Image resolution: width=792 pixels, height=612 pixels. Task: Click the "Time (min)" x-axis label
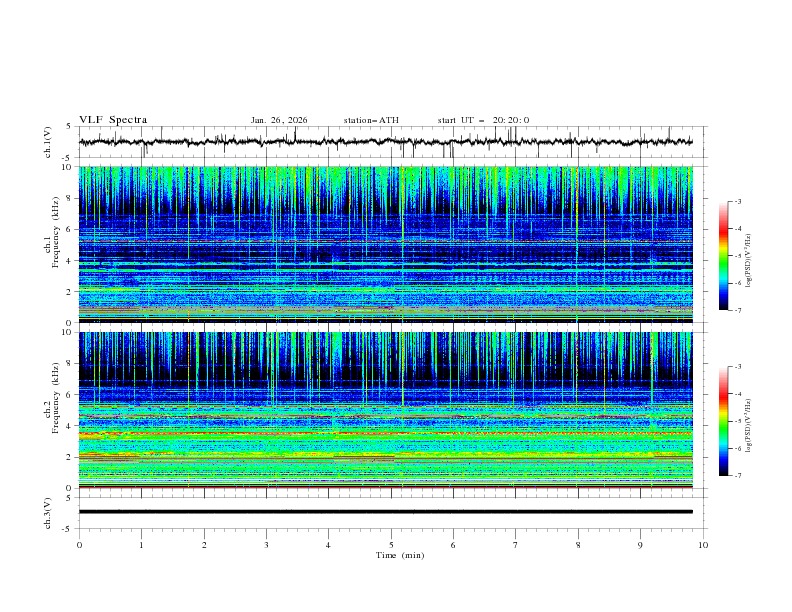click(x=400, y=555)
